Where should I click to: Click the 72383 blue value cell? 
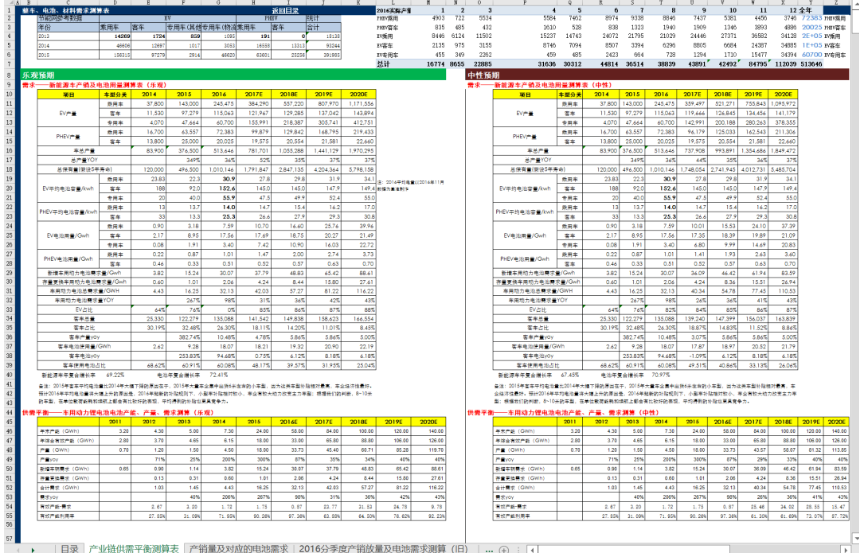(x=811, y=18)
